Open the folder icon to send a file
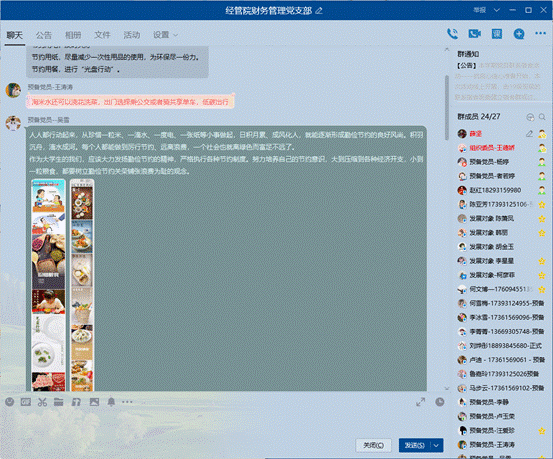 (59, 402)
